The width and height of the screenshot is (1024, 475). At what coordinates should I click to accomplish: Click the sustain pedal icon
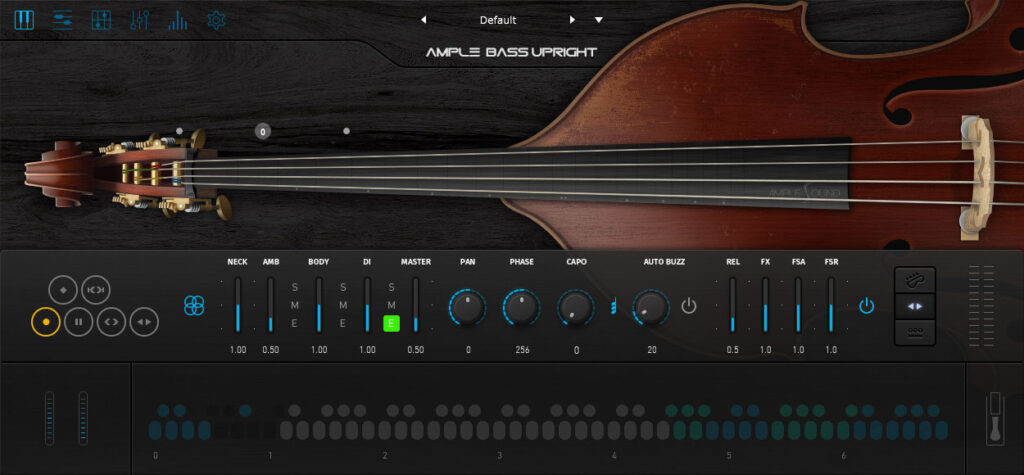pyautogui.click(x=995, y=419)
